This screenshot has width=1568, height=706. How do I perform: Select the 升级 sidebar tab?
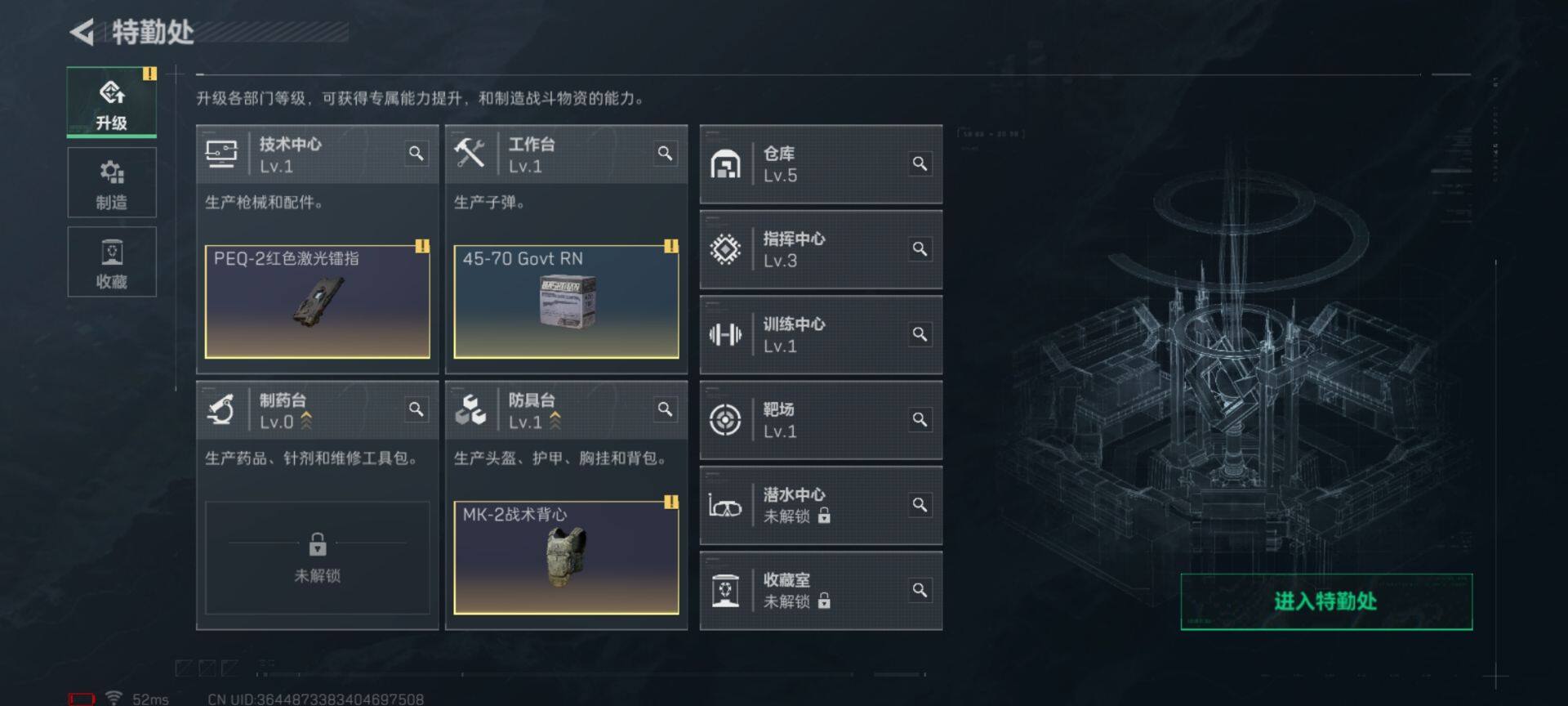point(112,103)
